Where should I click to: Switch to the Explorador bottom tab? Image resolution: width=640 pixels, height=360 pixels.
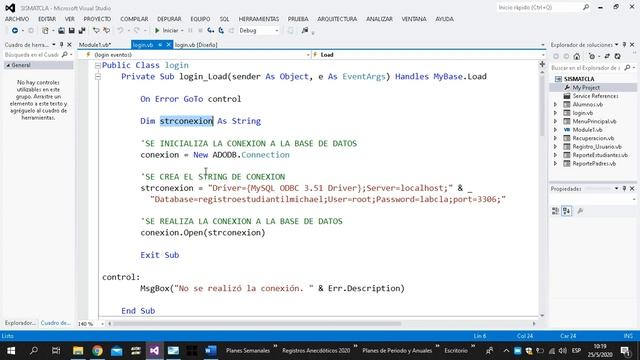(x=20, y=323)
